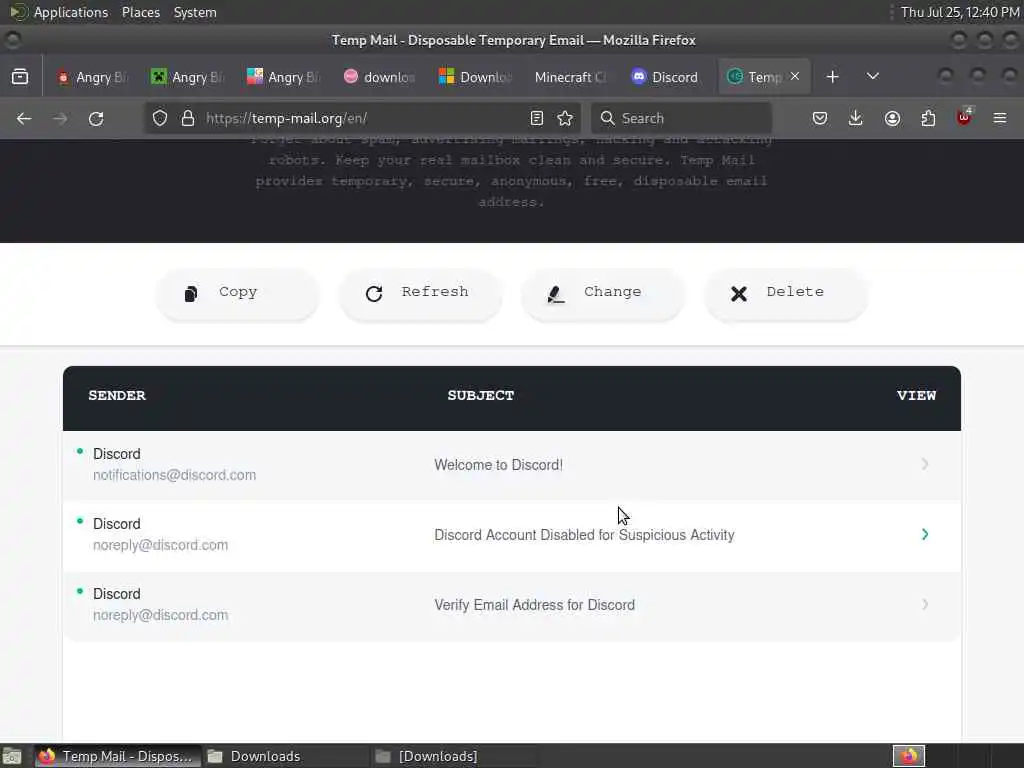Image resolution: width=1024 pixels, height=768 pixels.
Task: Click the show desktop icon in taskbar
Action: coord(12,756)
